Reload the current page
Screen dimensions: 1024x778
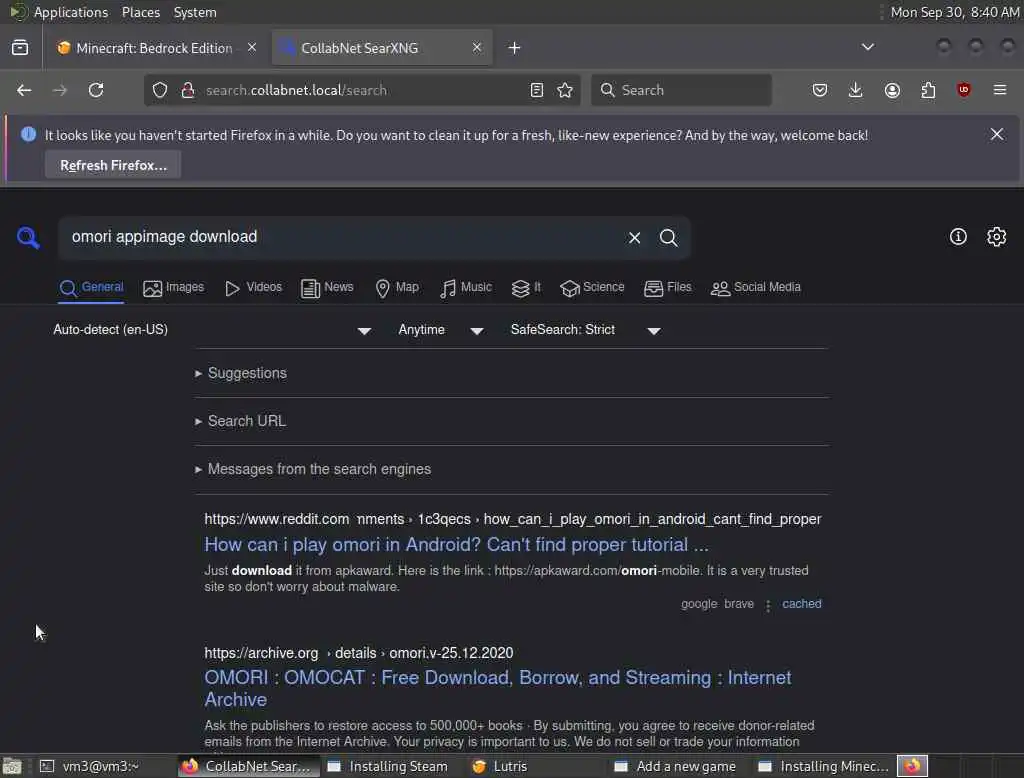(96, 90)
